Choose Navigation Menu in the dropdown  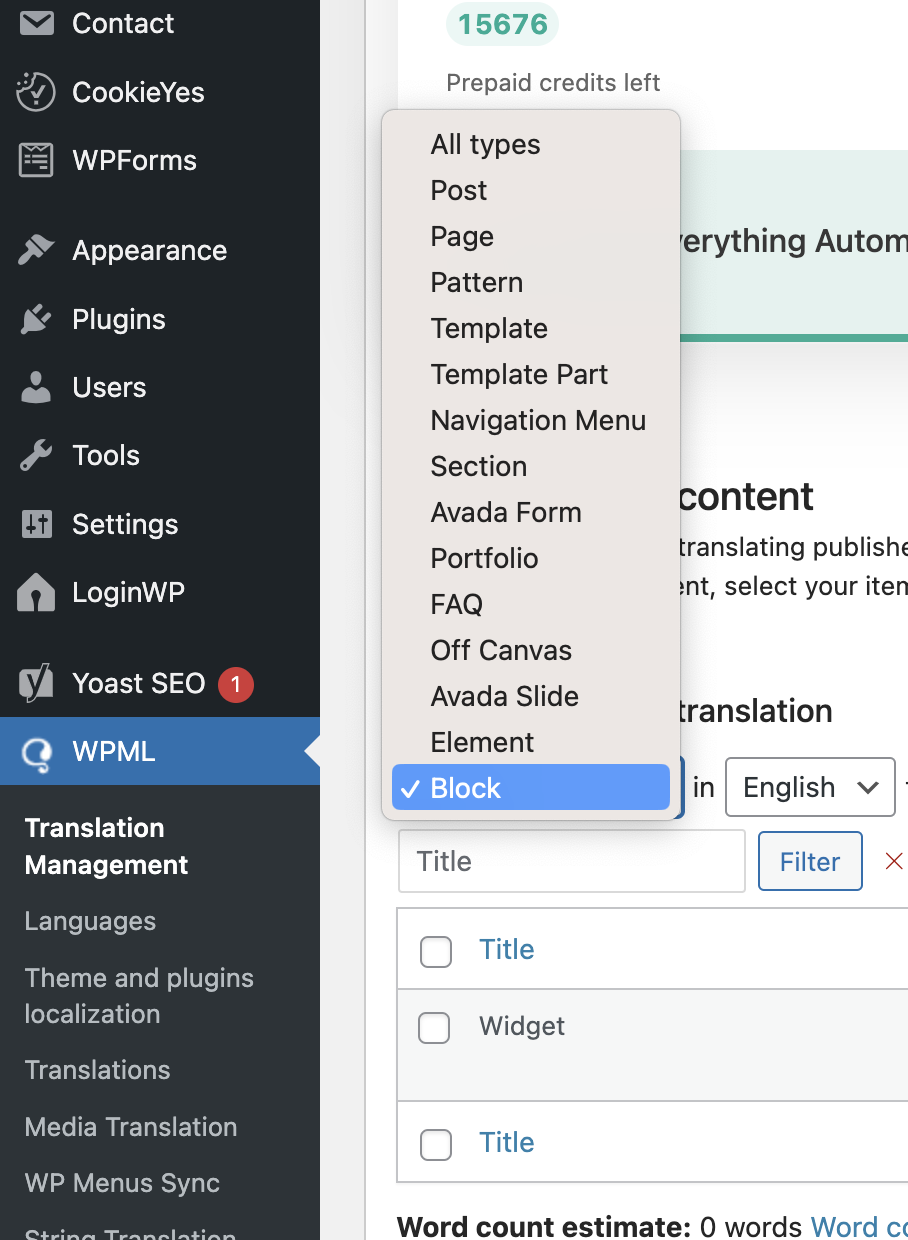tap(531, 420)
